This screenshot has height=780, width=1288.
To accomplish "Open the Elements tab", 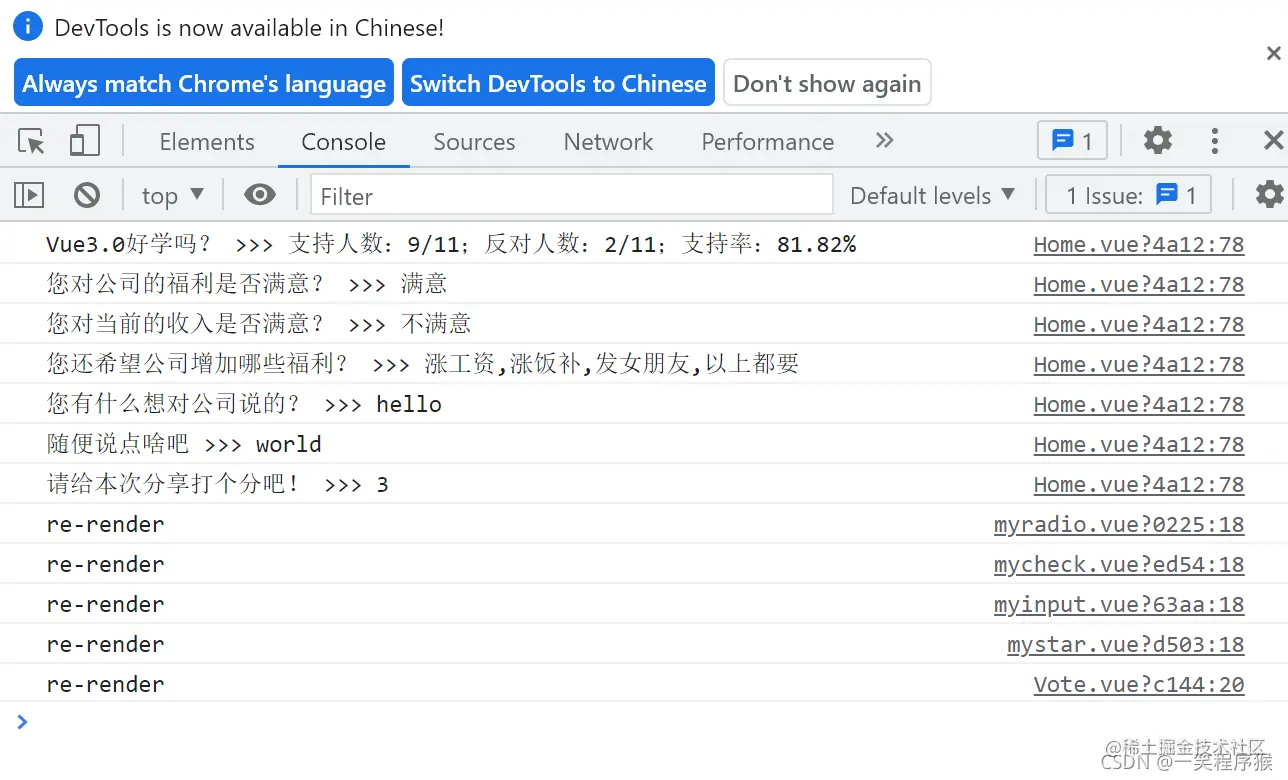I will click(207, 142).
